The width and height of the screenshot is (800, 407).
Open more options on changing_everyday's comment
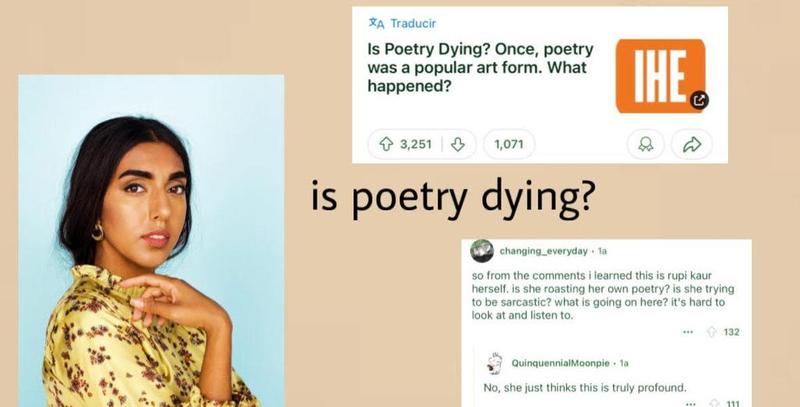(687, 332)
